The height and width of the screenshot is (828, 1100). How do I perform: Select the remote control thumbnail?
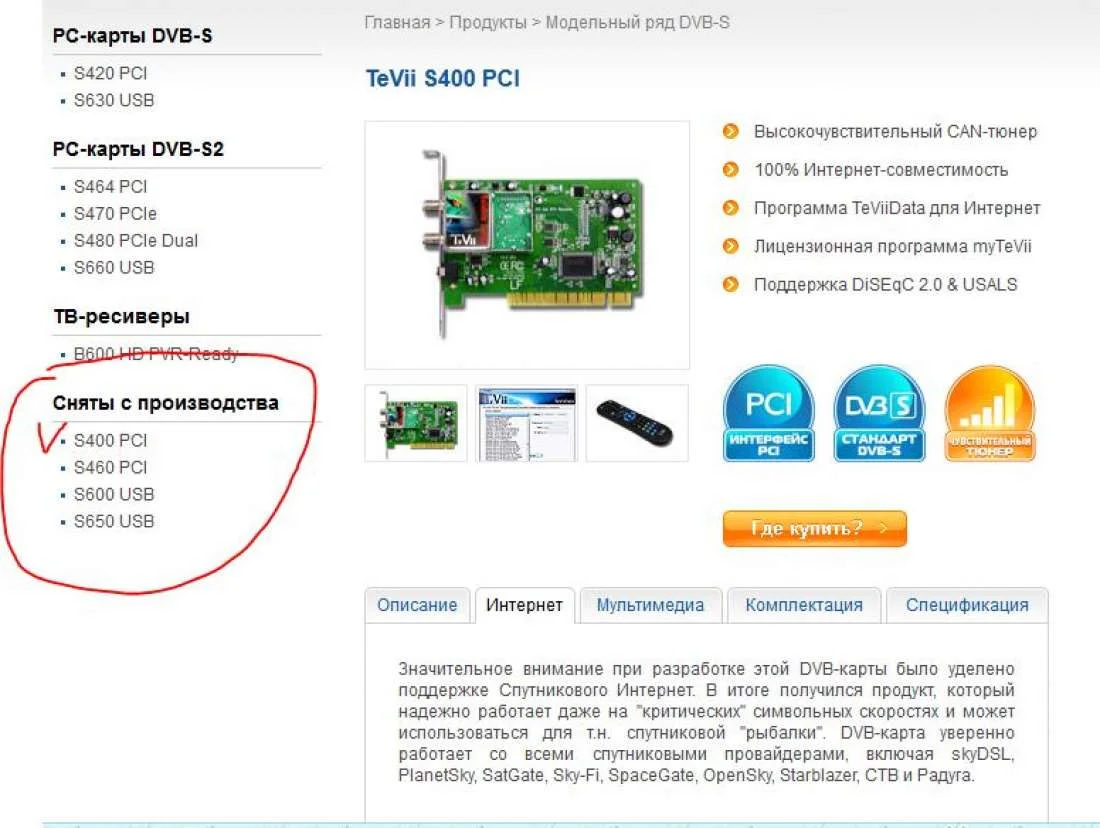tap(637, 423)
